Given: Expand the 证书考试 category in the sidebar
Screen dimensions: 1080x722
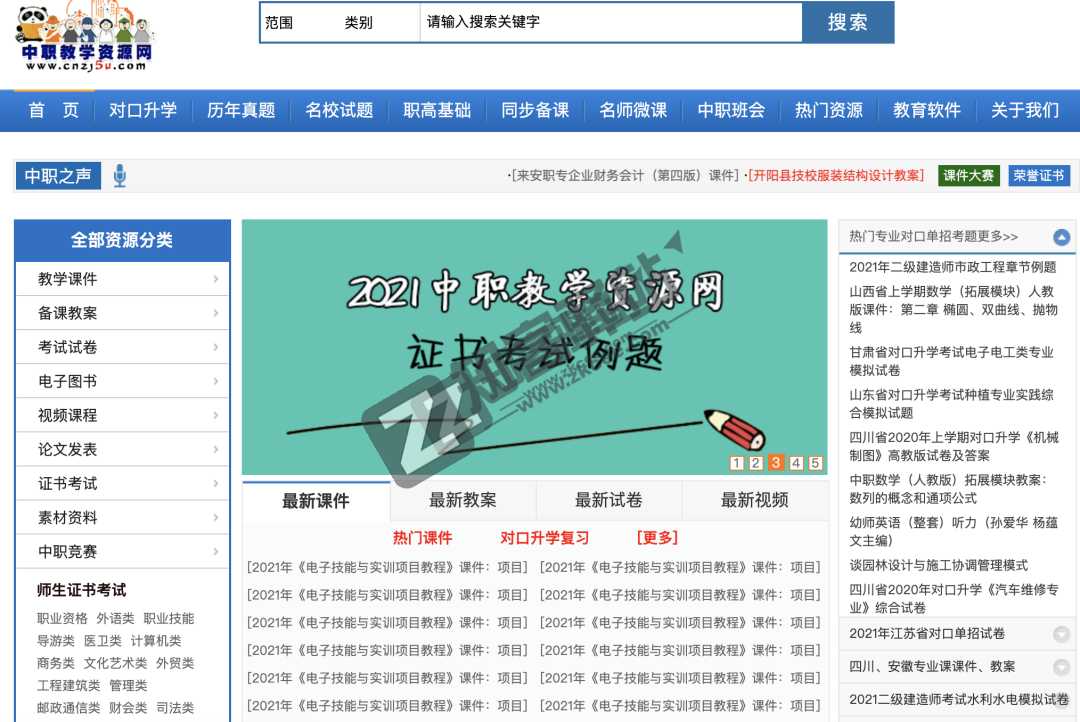Looking at the screenshot, I should point(122,482).
